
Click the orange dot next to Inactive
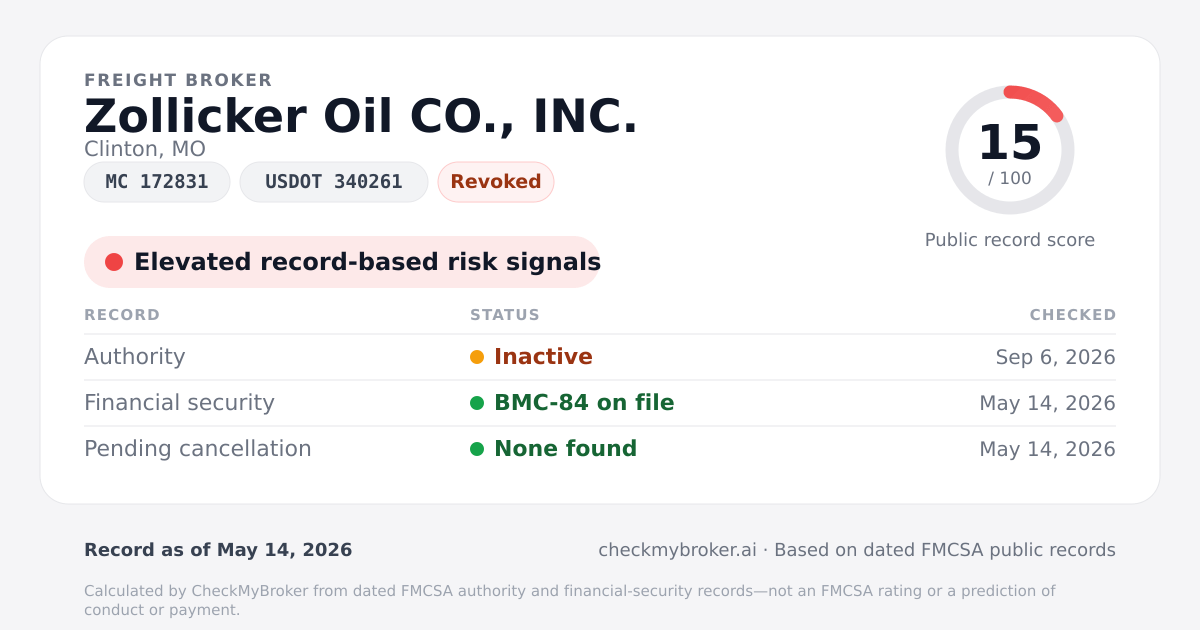477,357
